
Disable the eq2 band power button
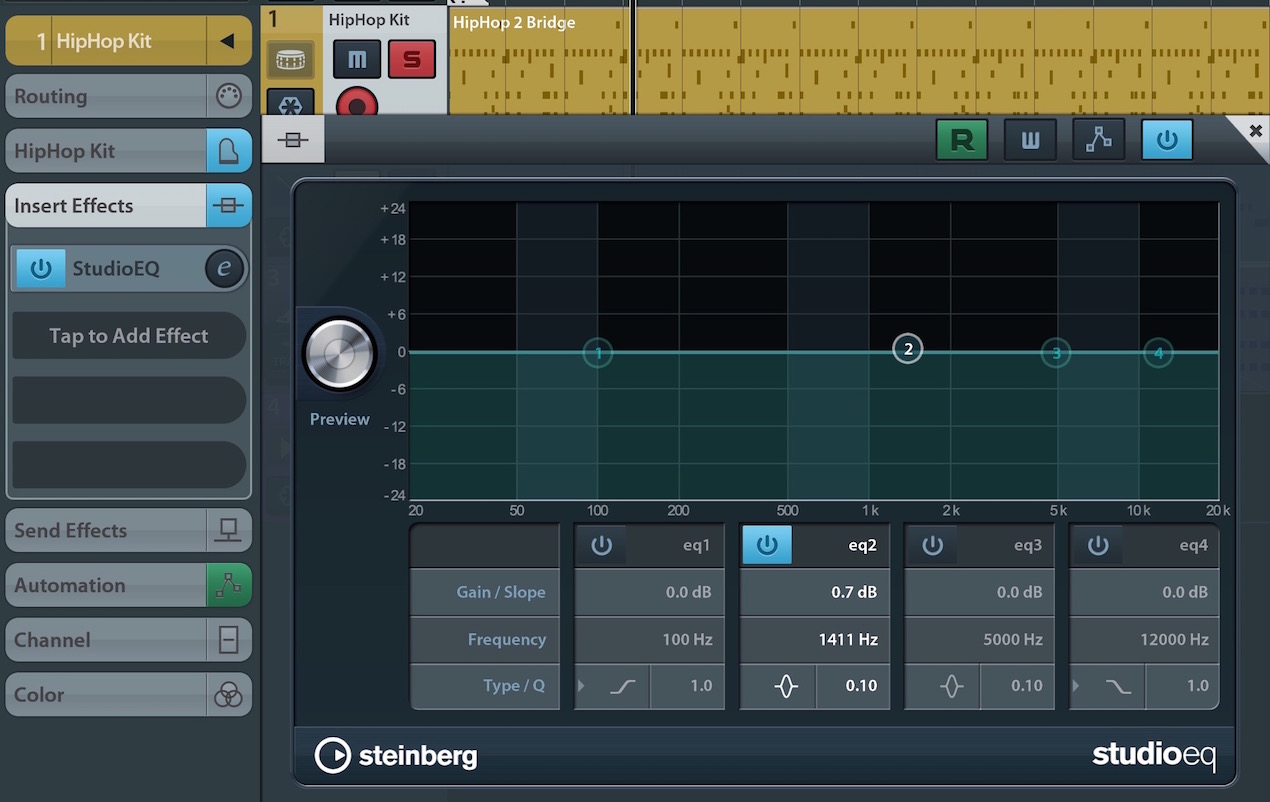[x=767, y=545]
